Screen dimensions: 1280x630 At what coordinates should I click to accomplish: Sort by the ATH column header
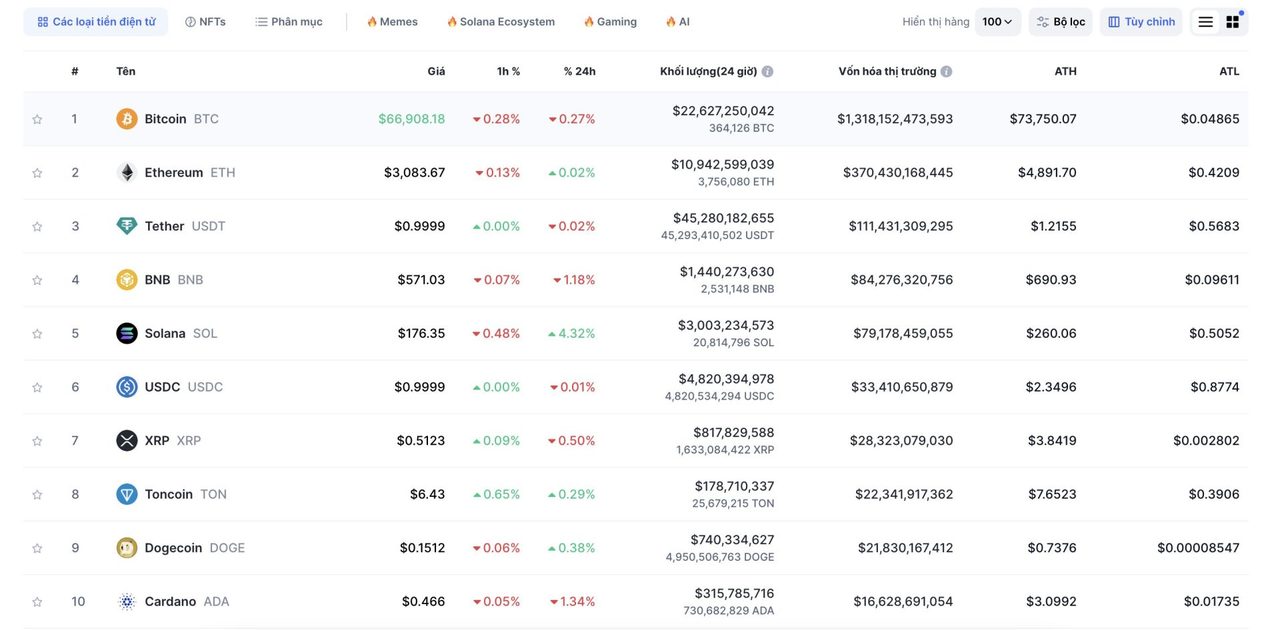(1065, 72)
